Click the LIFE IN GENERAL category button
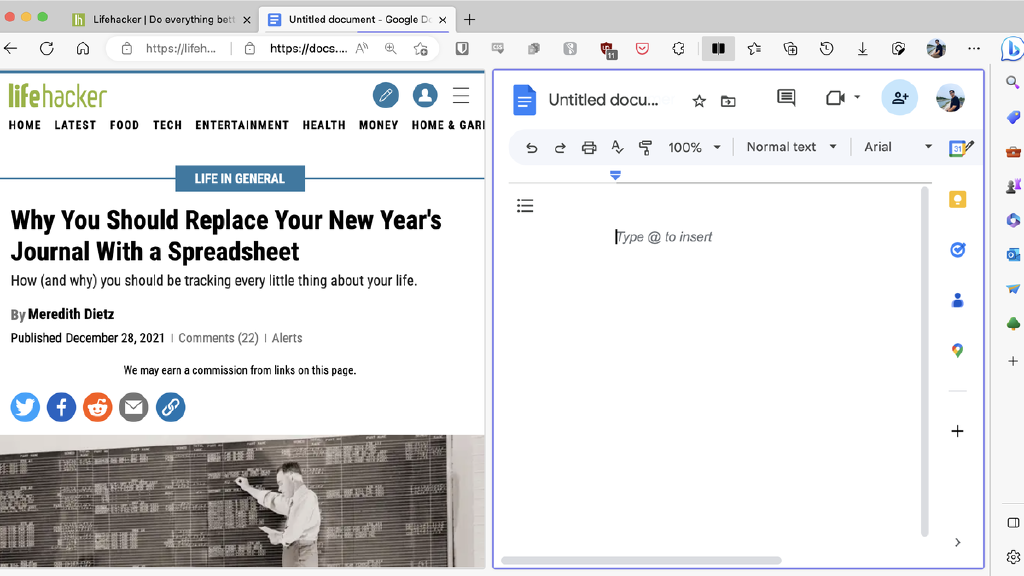The width and height of the screenshot is (1024, 576). point(240,178)
